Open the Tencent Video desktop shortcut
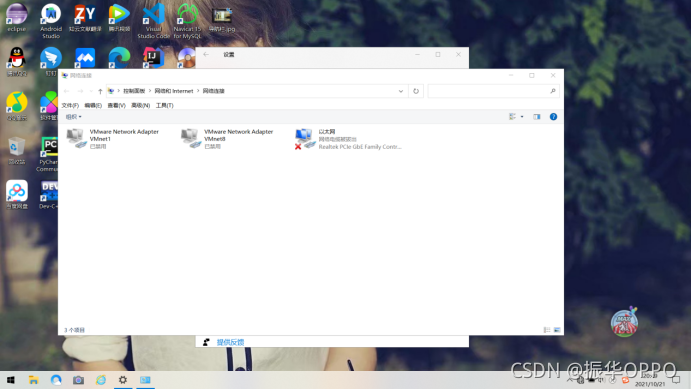Screen dimensions: 692x389 click(x=119, y=18)
